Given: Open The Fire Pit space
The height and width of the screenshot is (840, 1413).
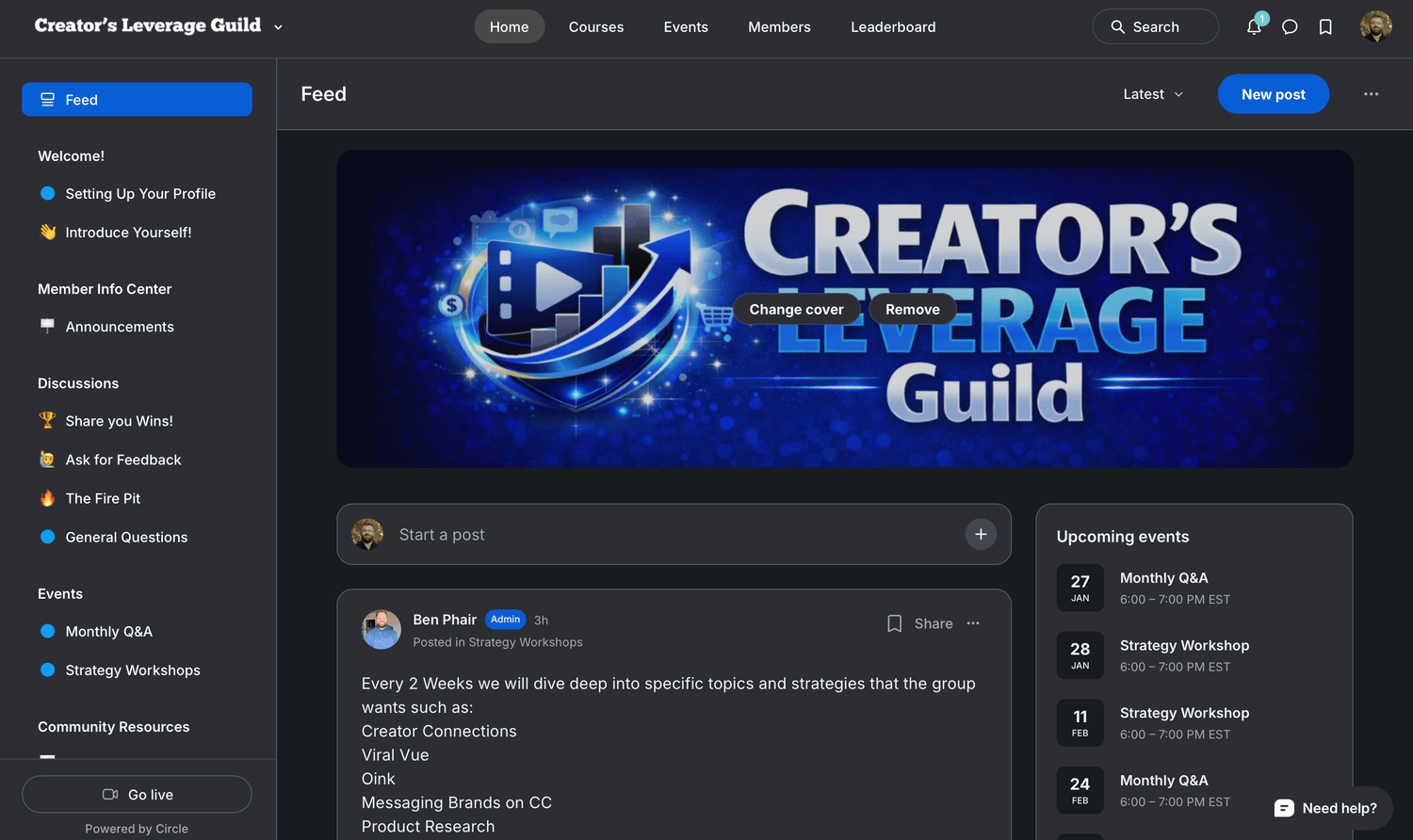Looking at the screenshot, I should tap(137, 498).
